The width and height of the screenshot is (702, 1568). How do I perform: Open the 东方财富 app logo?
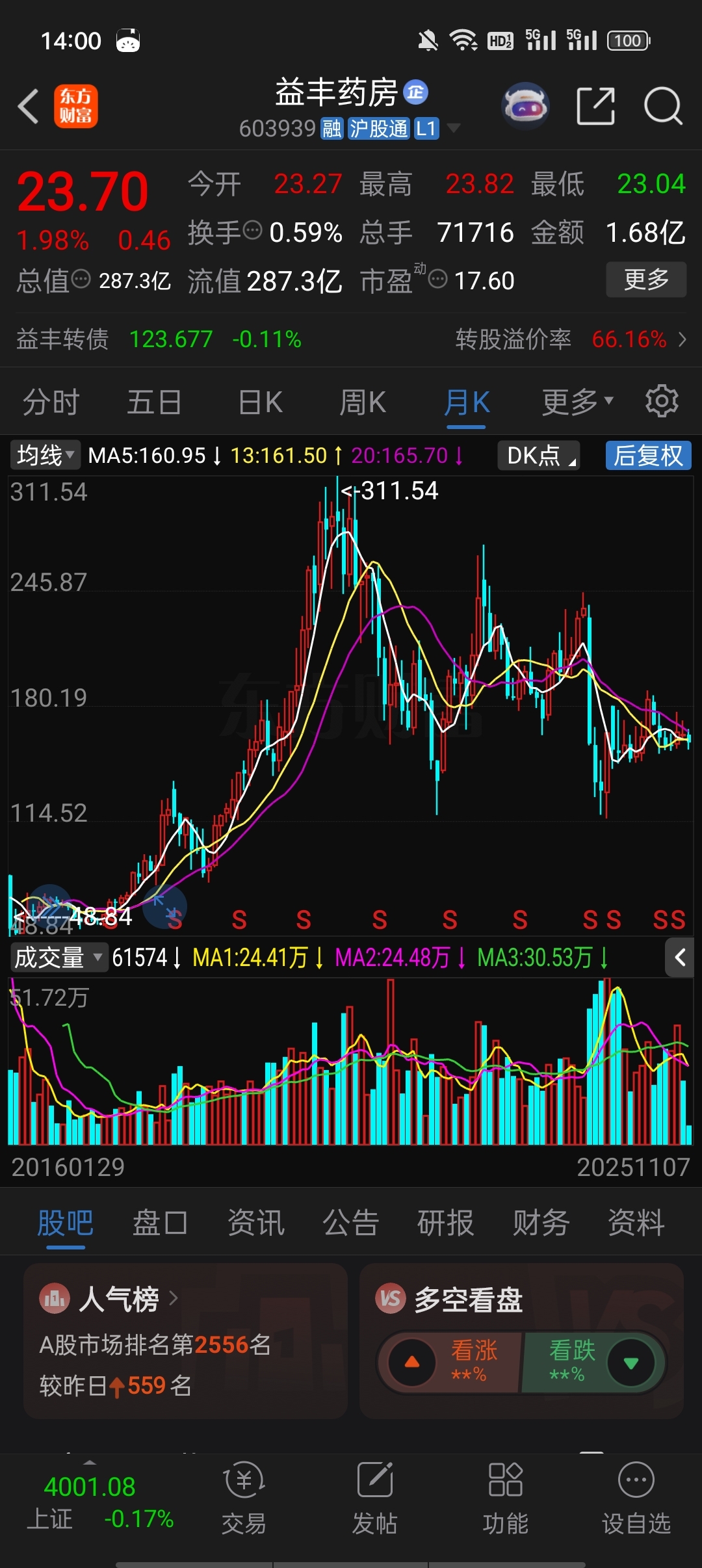(x=76, y=106)
